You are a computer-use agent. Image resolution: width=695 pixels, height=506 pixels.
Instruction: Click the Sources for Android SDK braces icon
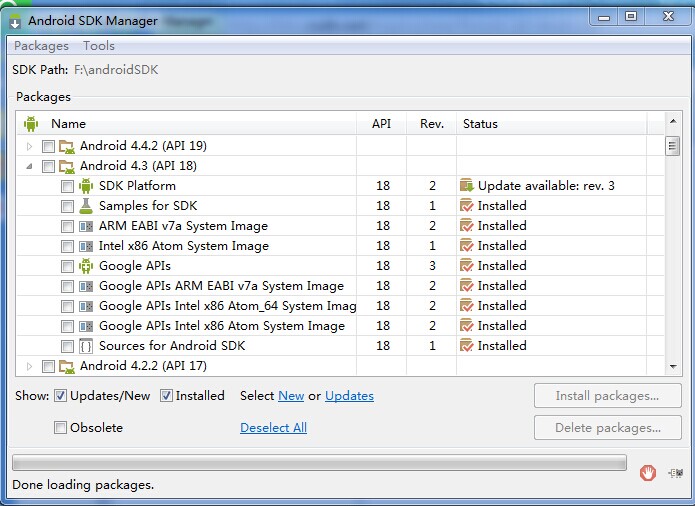point(86,346)
